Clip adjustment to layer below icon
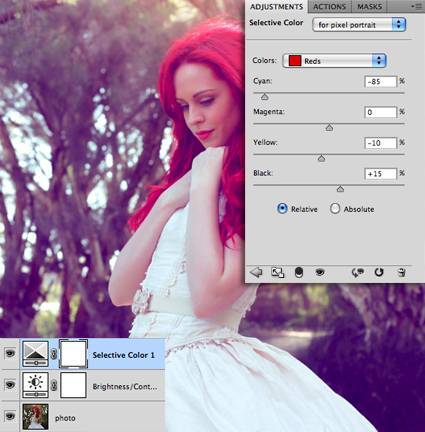This screenshot has height=432, width=425. (x=299, y=272)
